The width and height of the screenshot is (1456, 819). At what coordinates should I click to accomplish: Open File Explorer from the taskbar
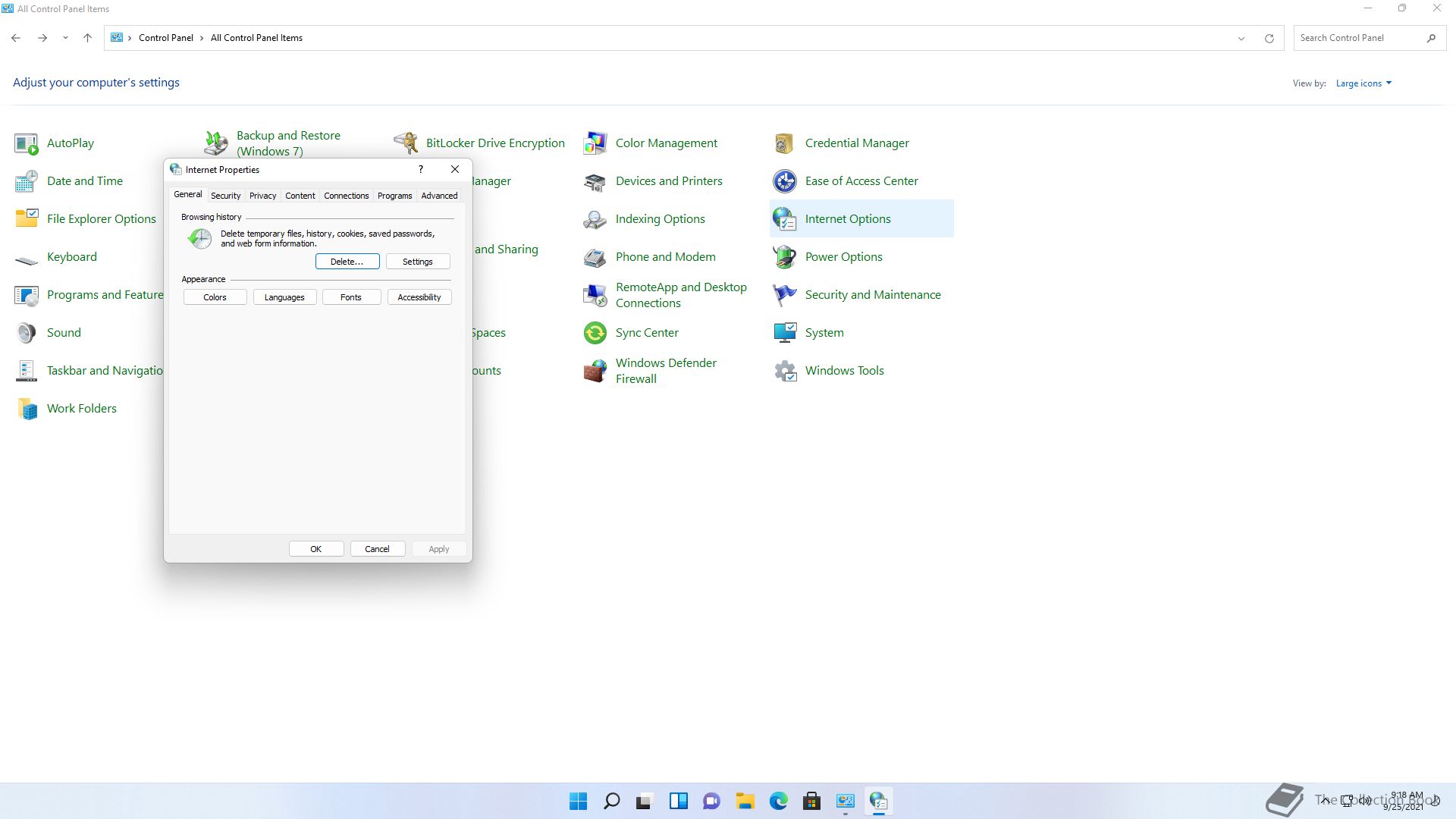point(745,801)
